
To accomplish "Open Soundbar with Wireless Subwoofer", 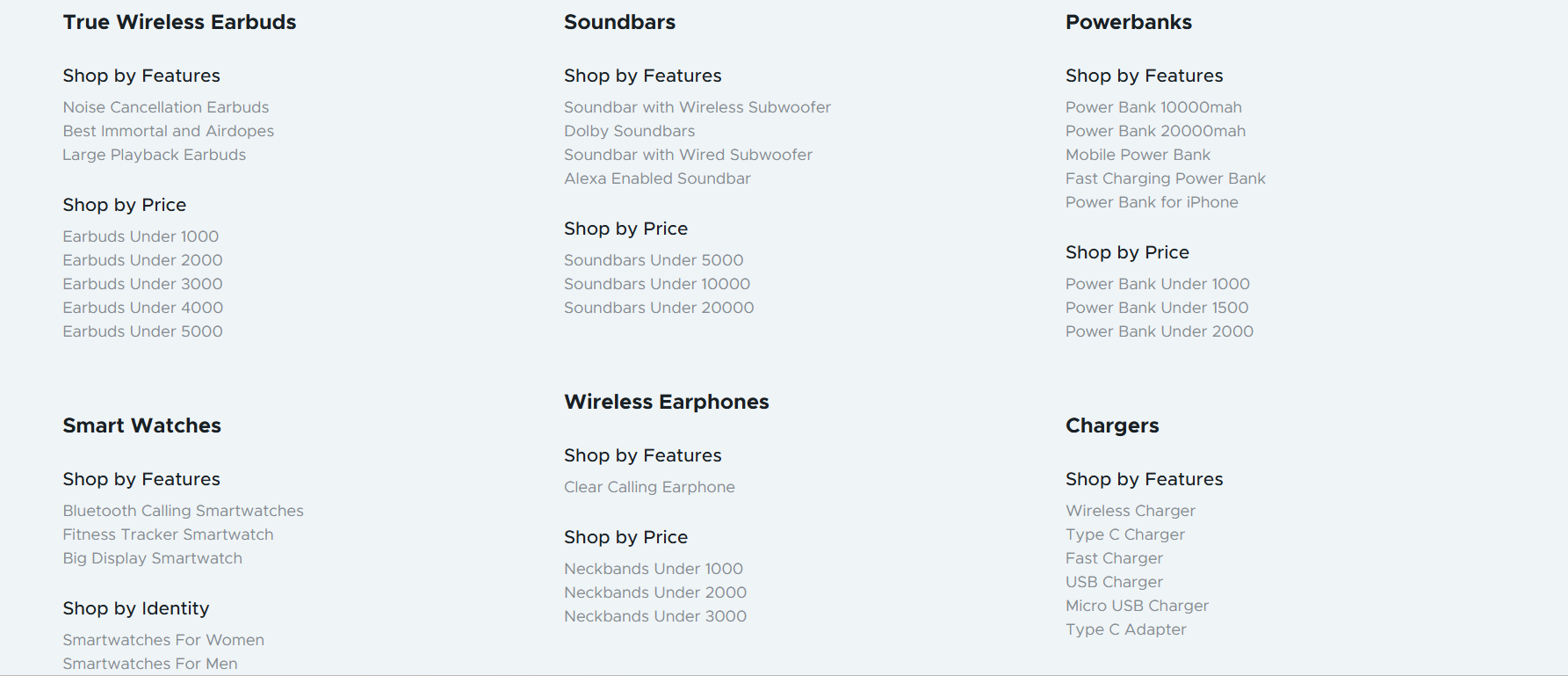I will click(697, 107).
